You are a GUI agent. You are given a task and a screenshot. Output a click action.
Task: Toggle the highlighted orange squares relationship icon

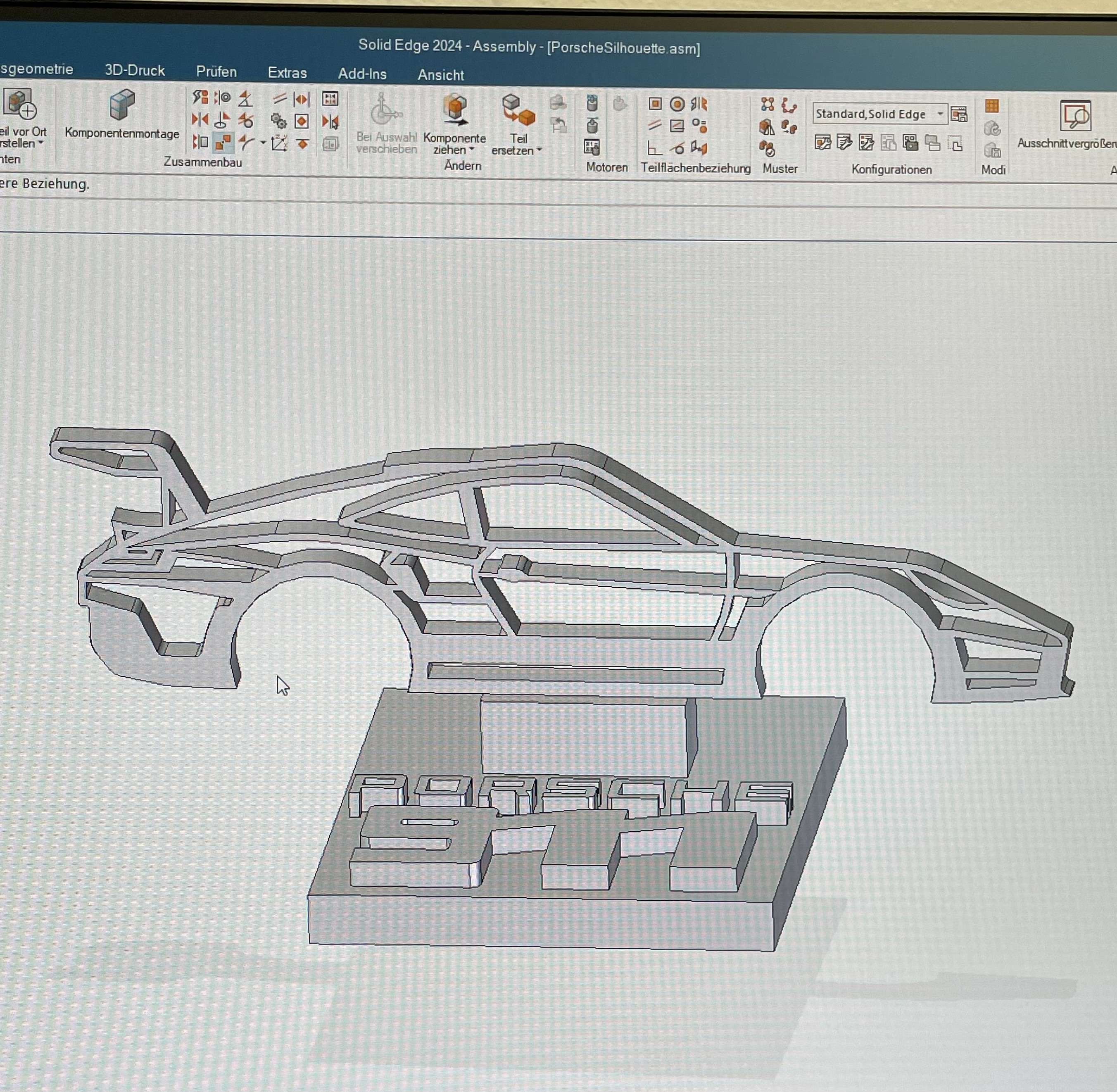(223, 142)
